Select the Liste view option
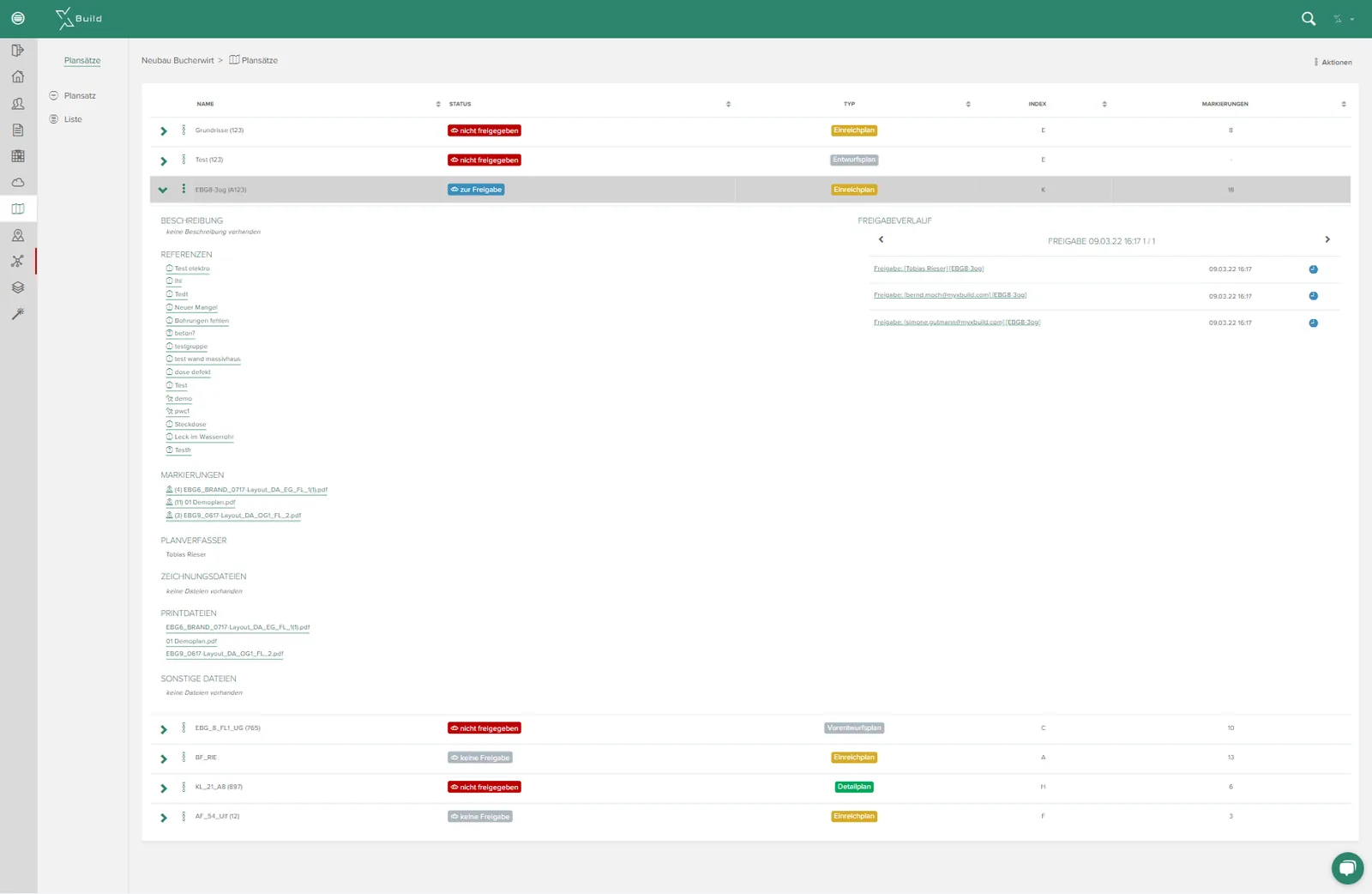 pyautogui.click(x=73, y=119)
